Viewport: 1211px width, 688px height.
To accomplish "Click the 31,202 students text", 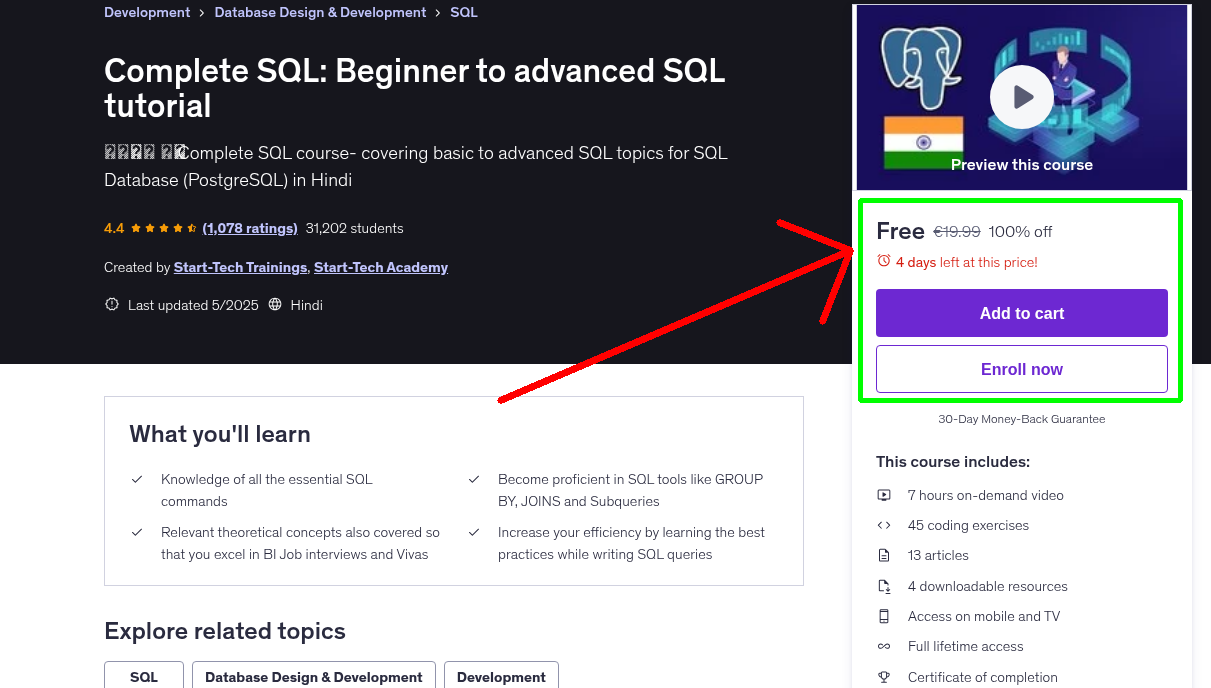I will pyautogui.click(x=355, y=228).
